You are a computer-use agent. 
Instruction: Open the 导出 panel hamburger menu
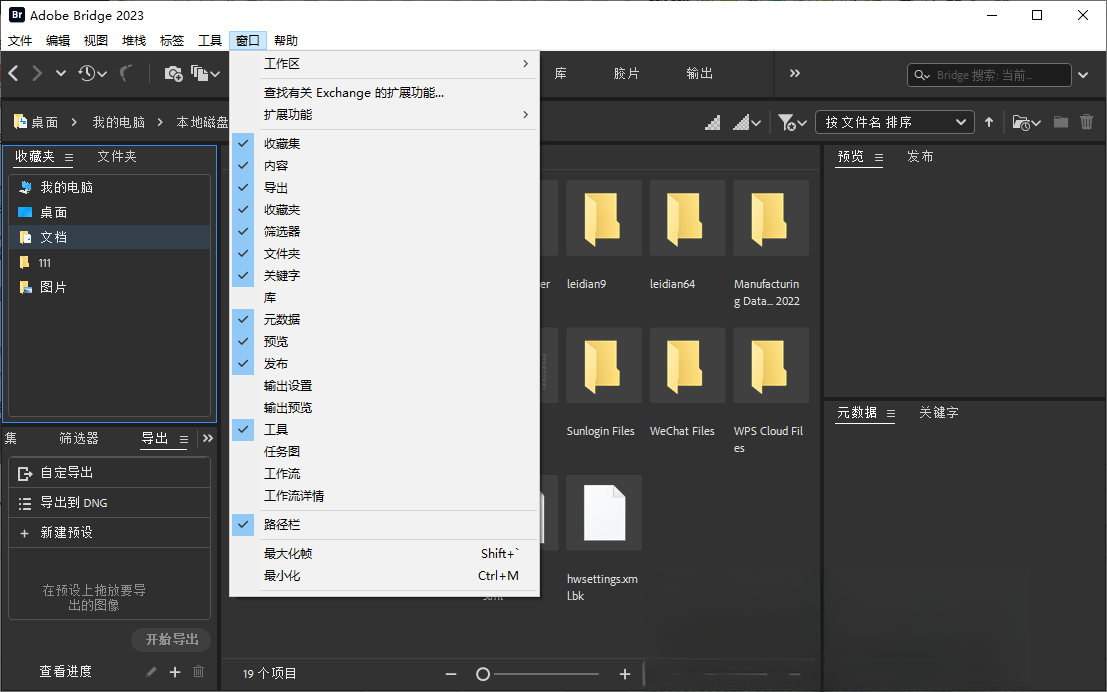pos(184,439)
